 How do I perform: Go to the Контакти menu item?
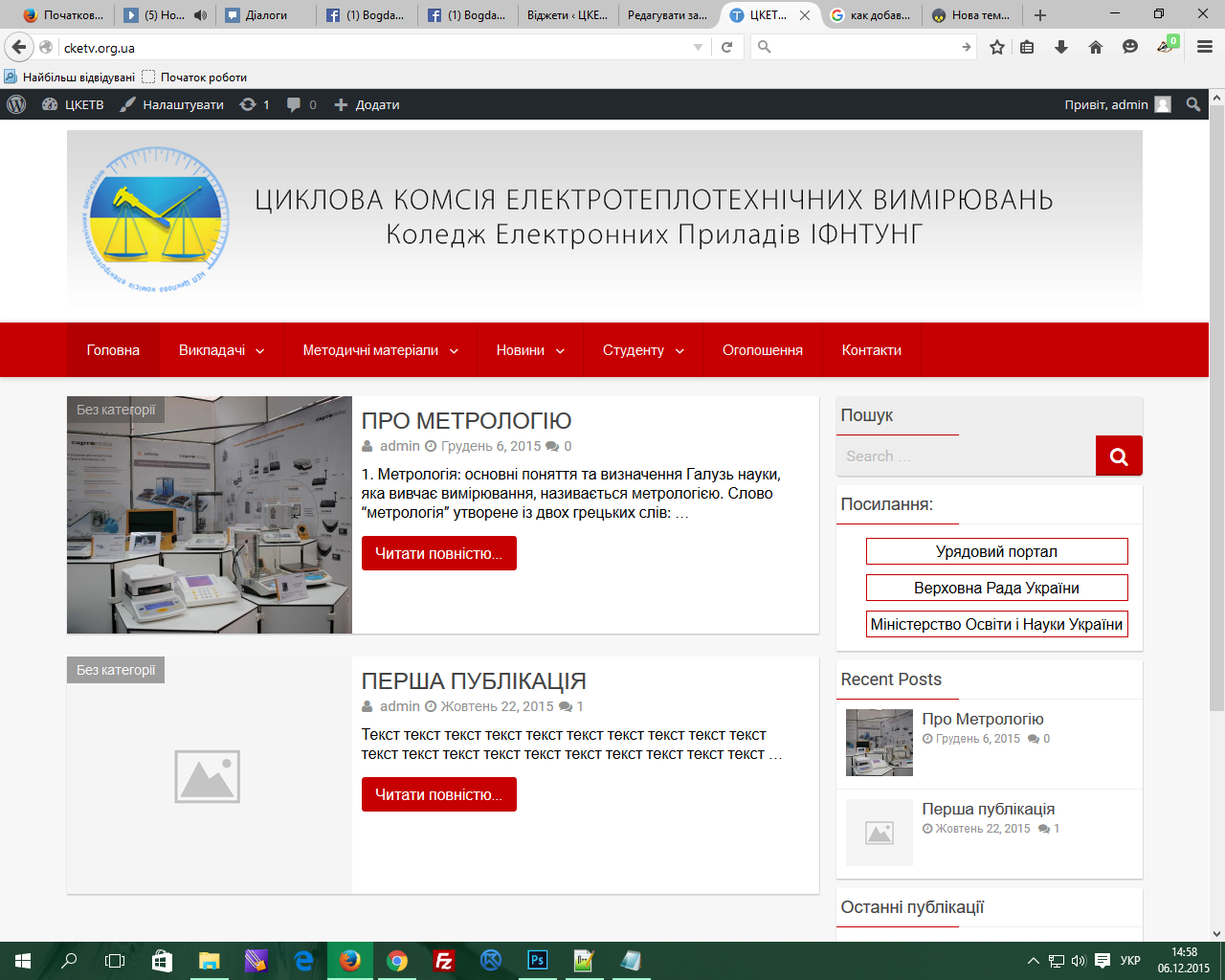pyautogui.click(x=871, y=350)
